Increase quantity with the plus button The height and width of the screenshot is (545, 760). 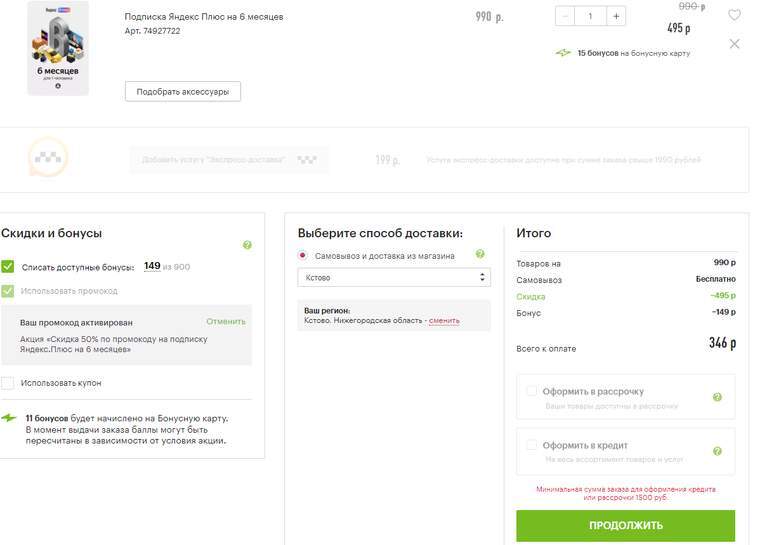616,16
